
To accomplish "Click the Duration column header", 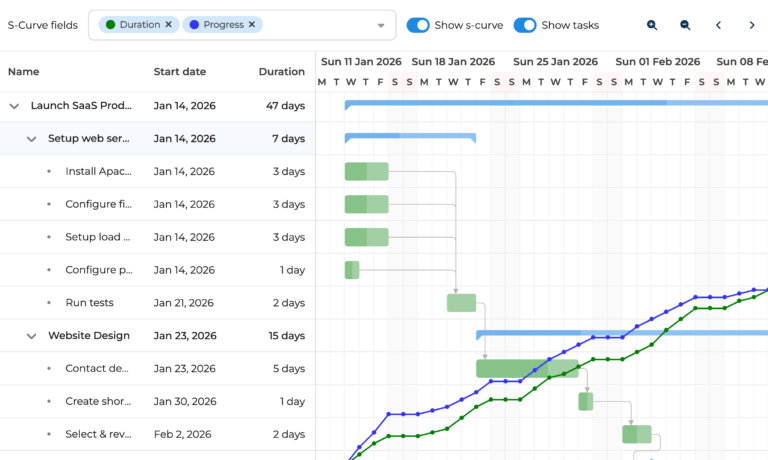I will 281,72.
